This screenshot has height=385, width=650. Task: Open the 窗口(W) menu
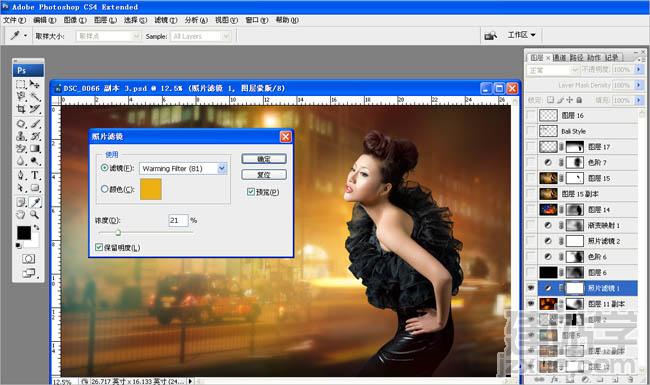(257, 20)
